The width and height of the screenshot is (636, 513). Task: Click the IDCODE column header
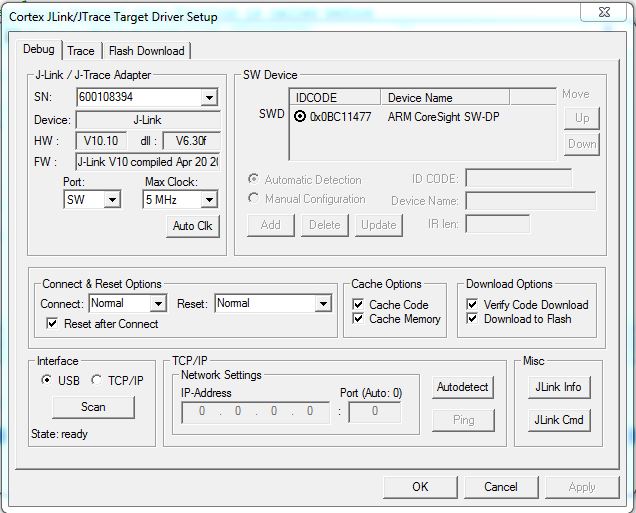(335, 97)
